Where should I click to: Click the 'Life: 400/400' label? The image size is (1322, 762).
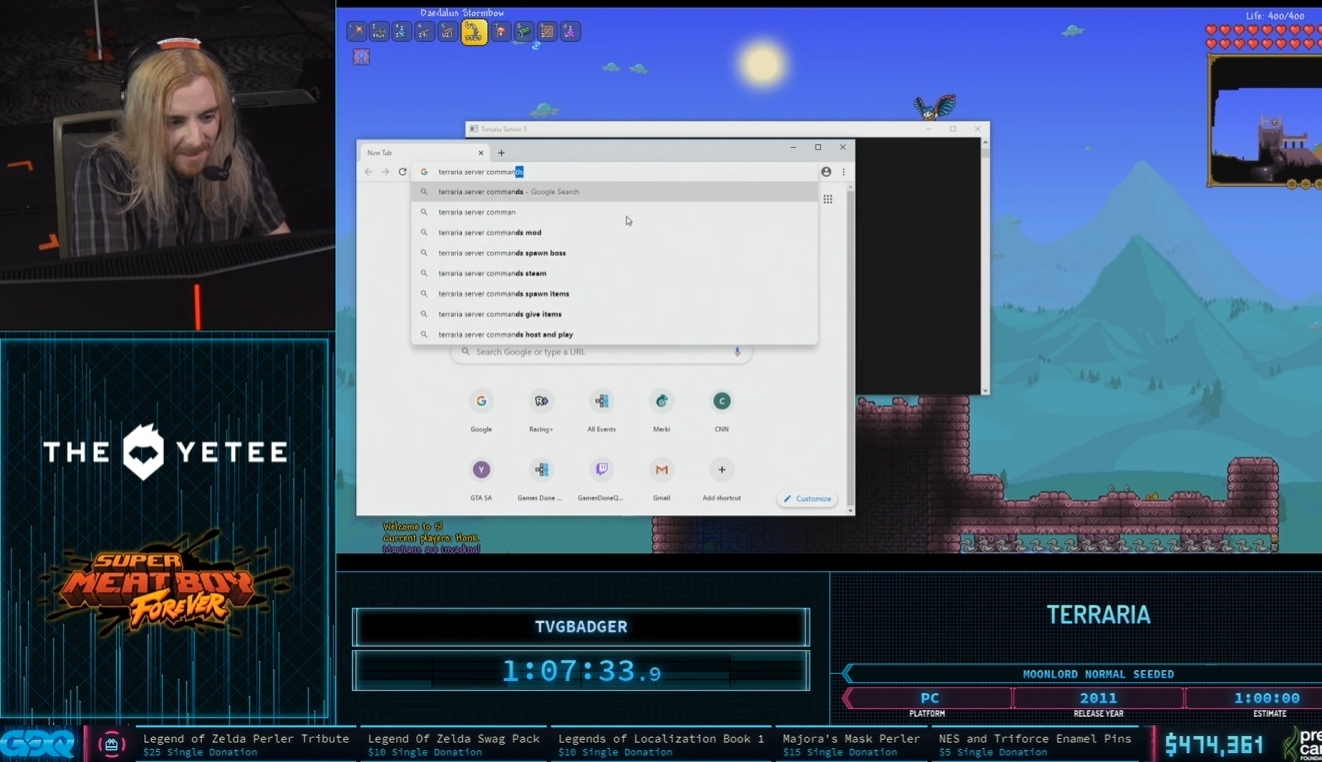pos(1275,16)
